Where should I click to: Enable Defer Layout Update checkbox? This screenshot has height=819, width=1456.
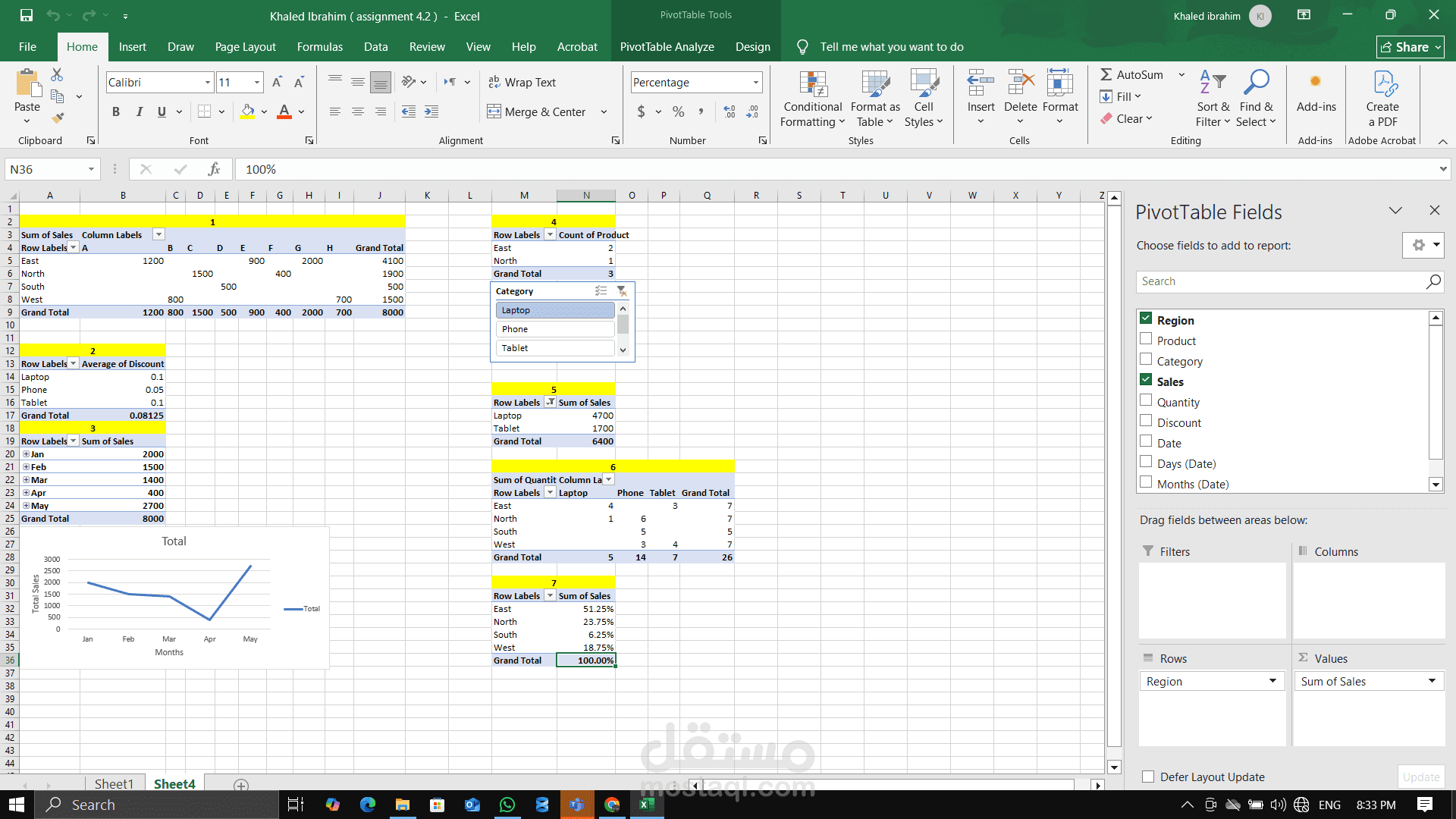[x=1148, y=777]
